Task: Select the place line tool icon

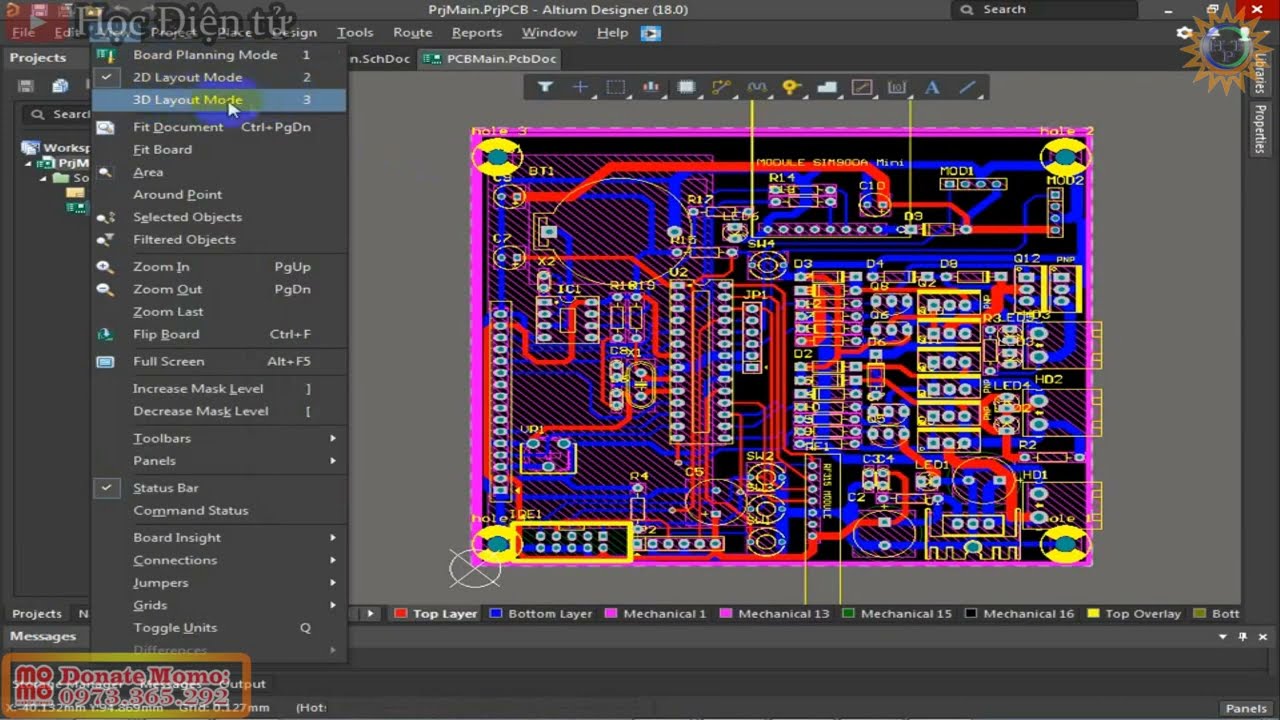Action: 967,87
